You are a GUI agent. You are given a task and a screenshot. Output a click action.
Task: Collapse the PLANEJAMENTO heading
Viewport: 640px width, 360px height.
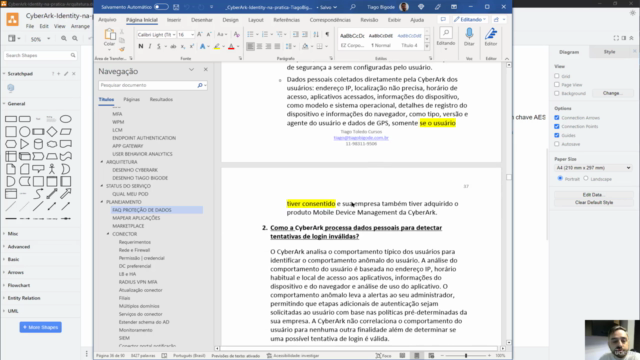(x=102, y=202)
